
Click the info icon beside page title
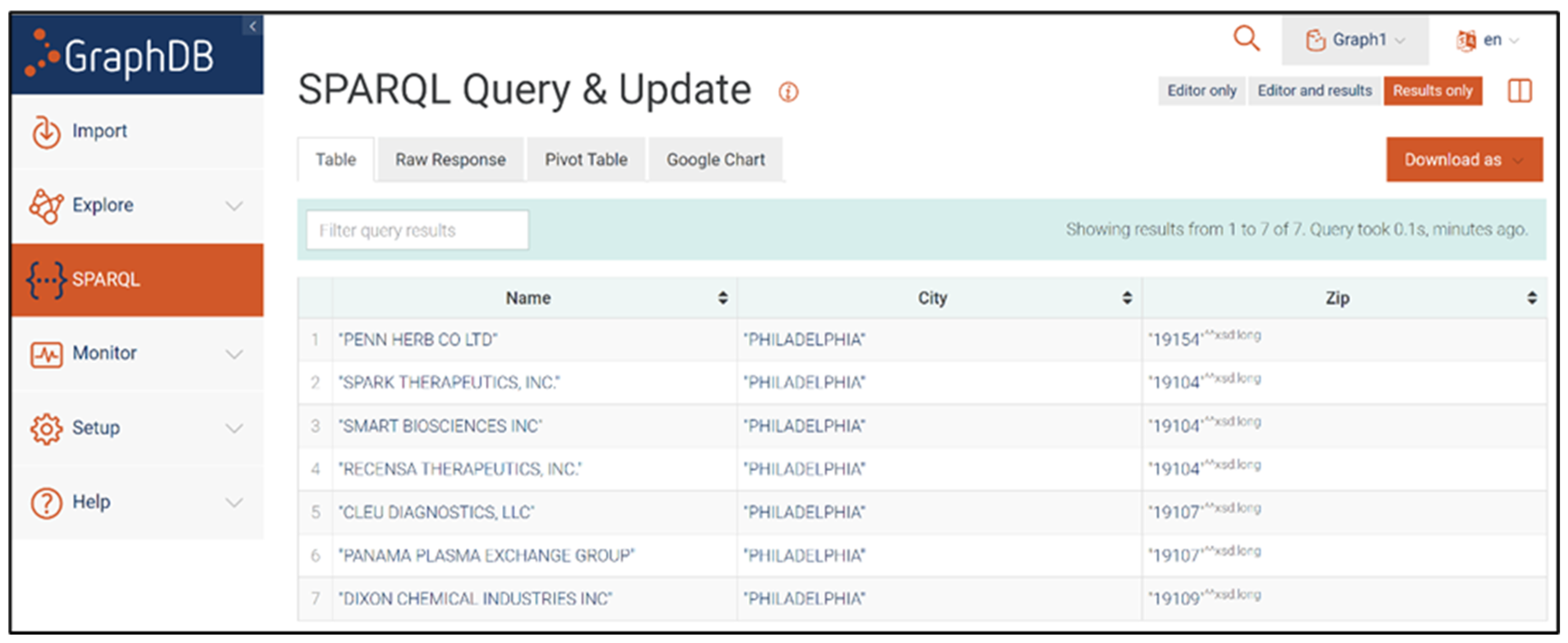(788, 92)
